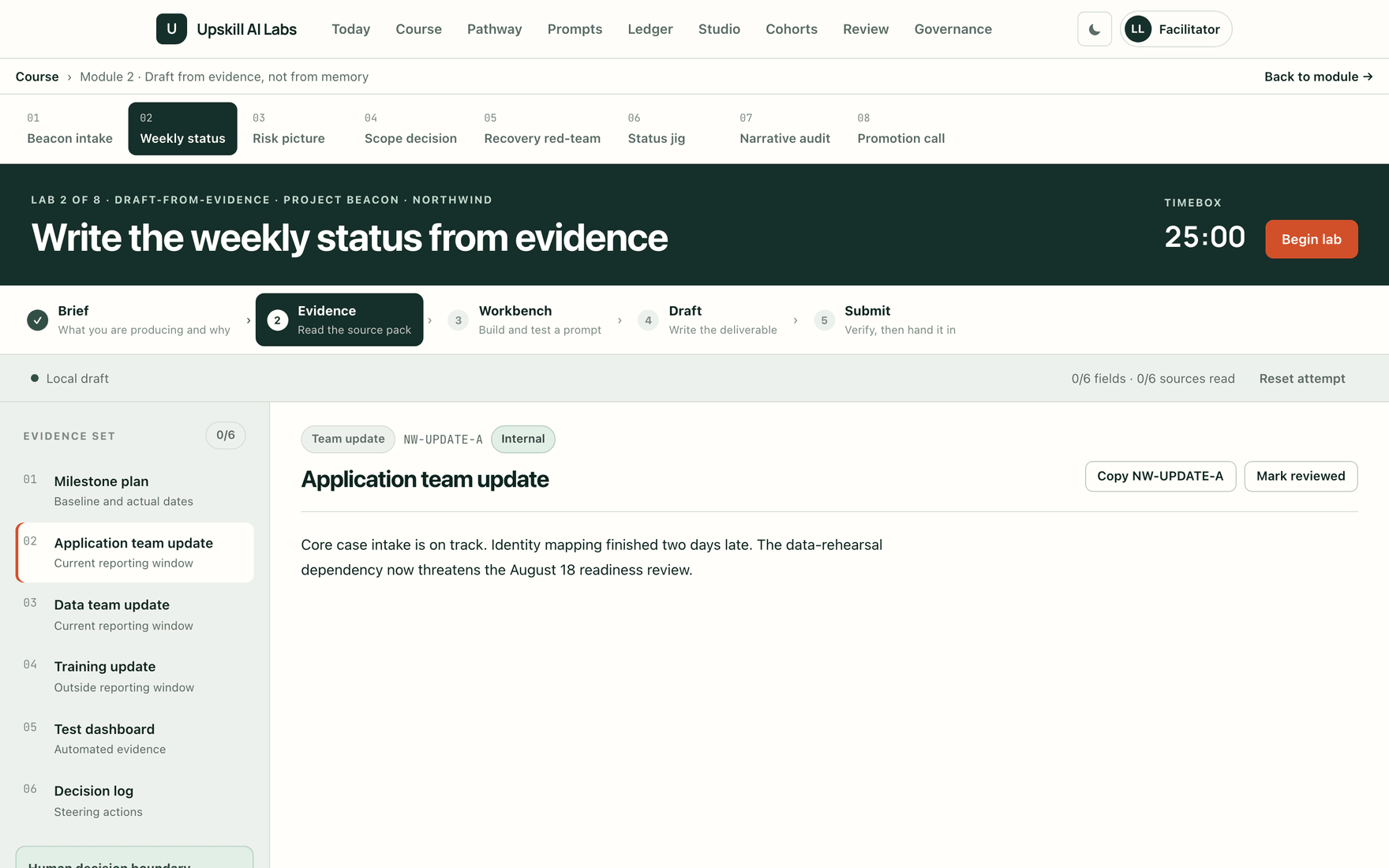Screen dimensions: 1389x868
Task: Click the 'NW-UPDATE-A' document code
Action: (443, 440)
